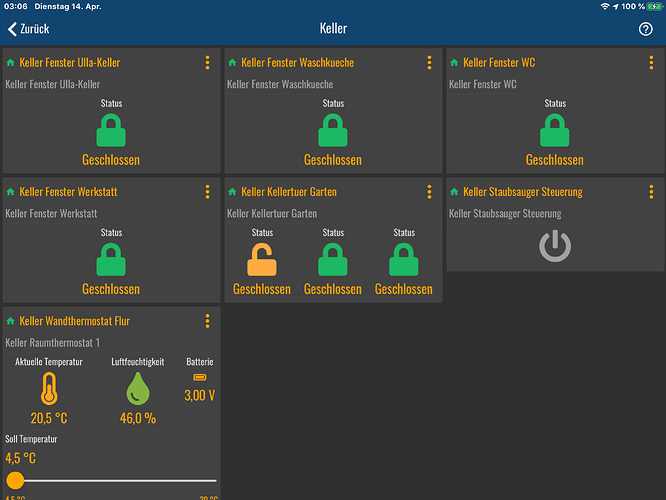Click the orange unlocked padlock in Kellertuer Garten
This screenshot has width=666, height=500.
262,260
